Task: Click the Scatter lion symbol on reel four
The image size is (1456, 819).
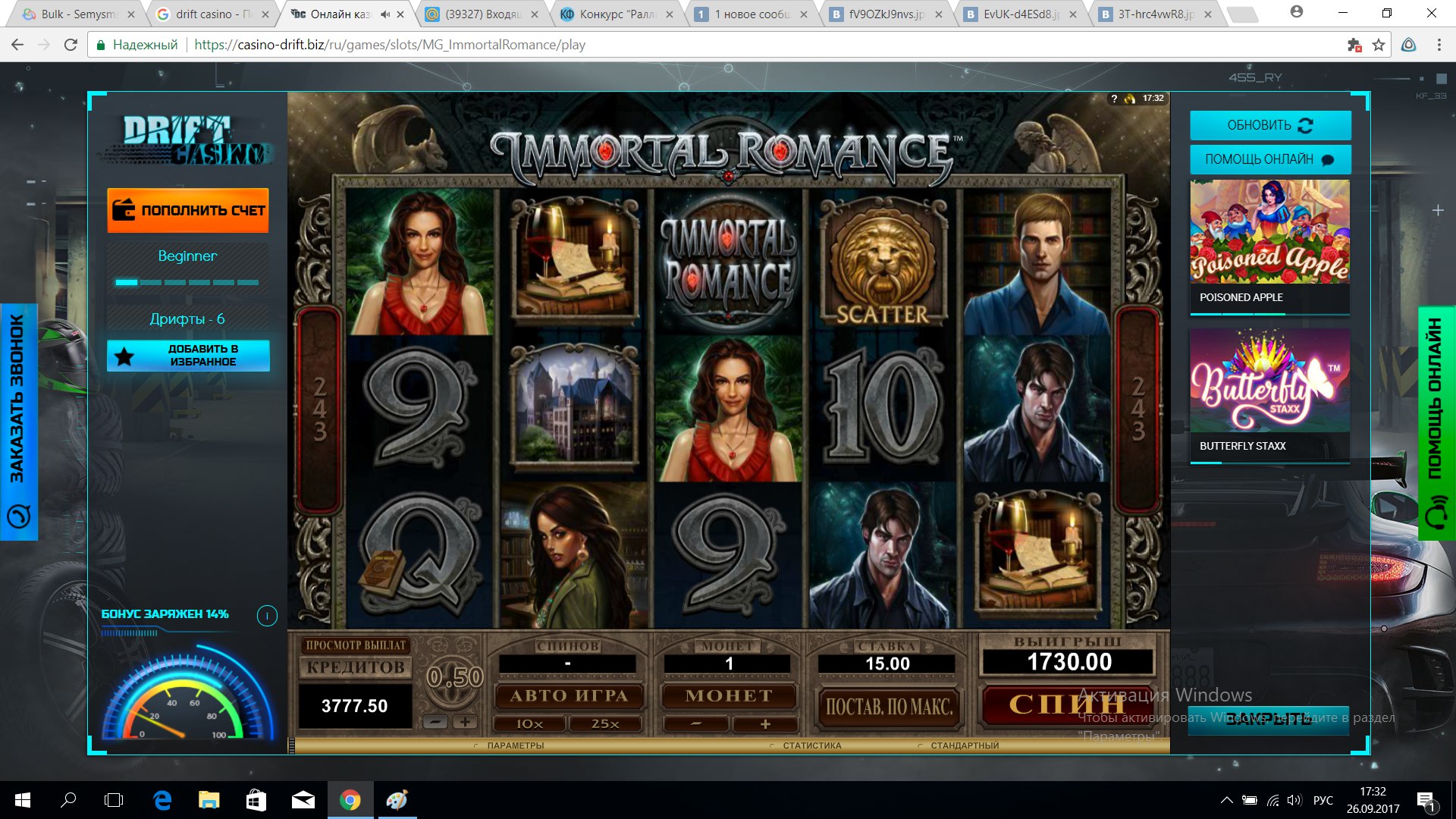Action: click(883, 262)
